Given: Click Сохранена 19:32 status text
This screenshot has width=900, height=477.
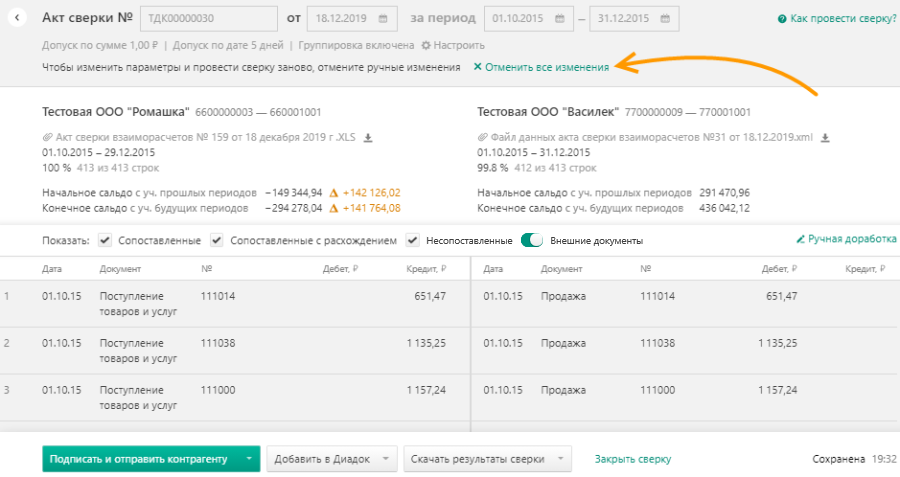Looking at the screenshot, I should pos(854,459).
